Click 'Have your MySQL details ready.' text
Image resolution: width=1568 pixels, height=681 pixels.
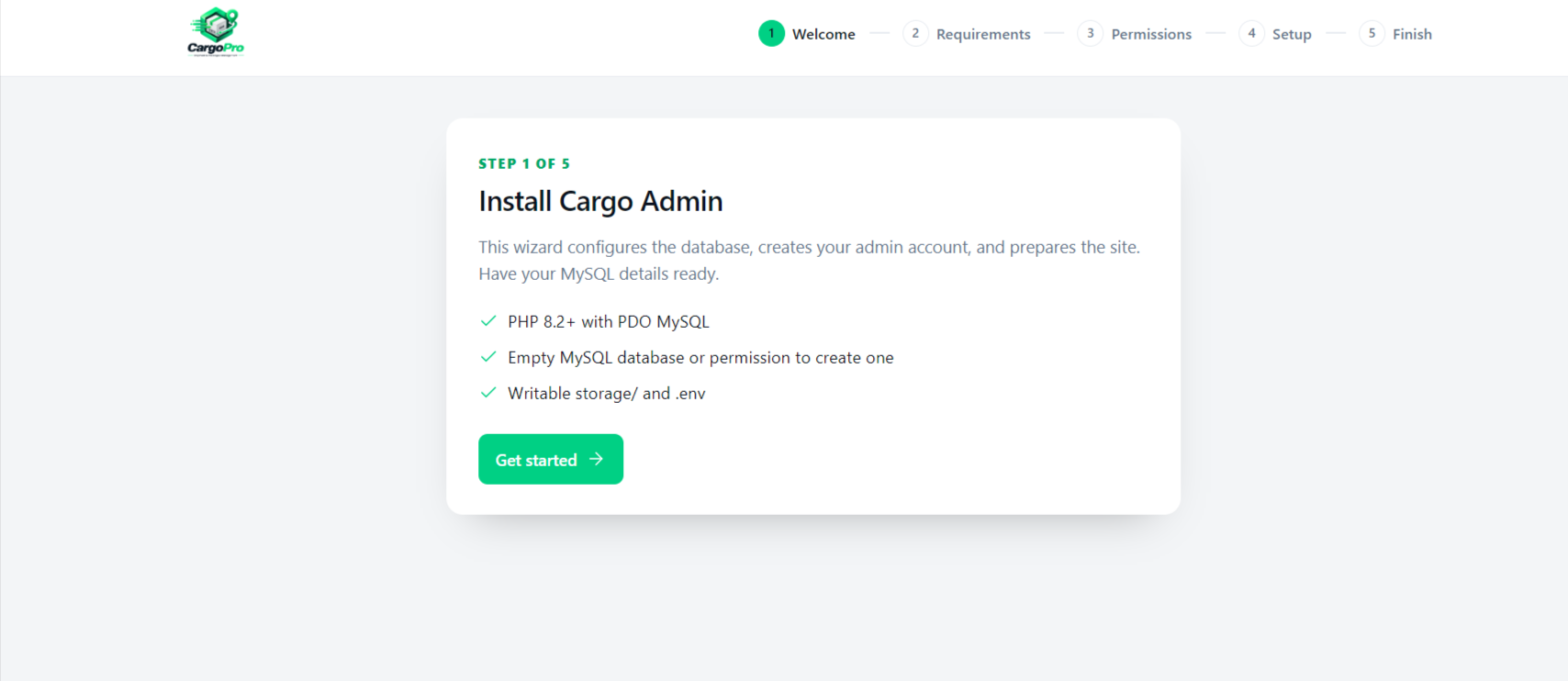[599, 274]
